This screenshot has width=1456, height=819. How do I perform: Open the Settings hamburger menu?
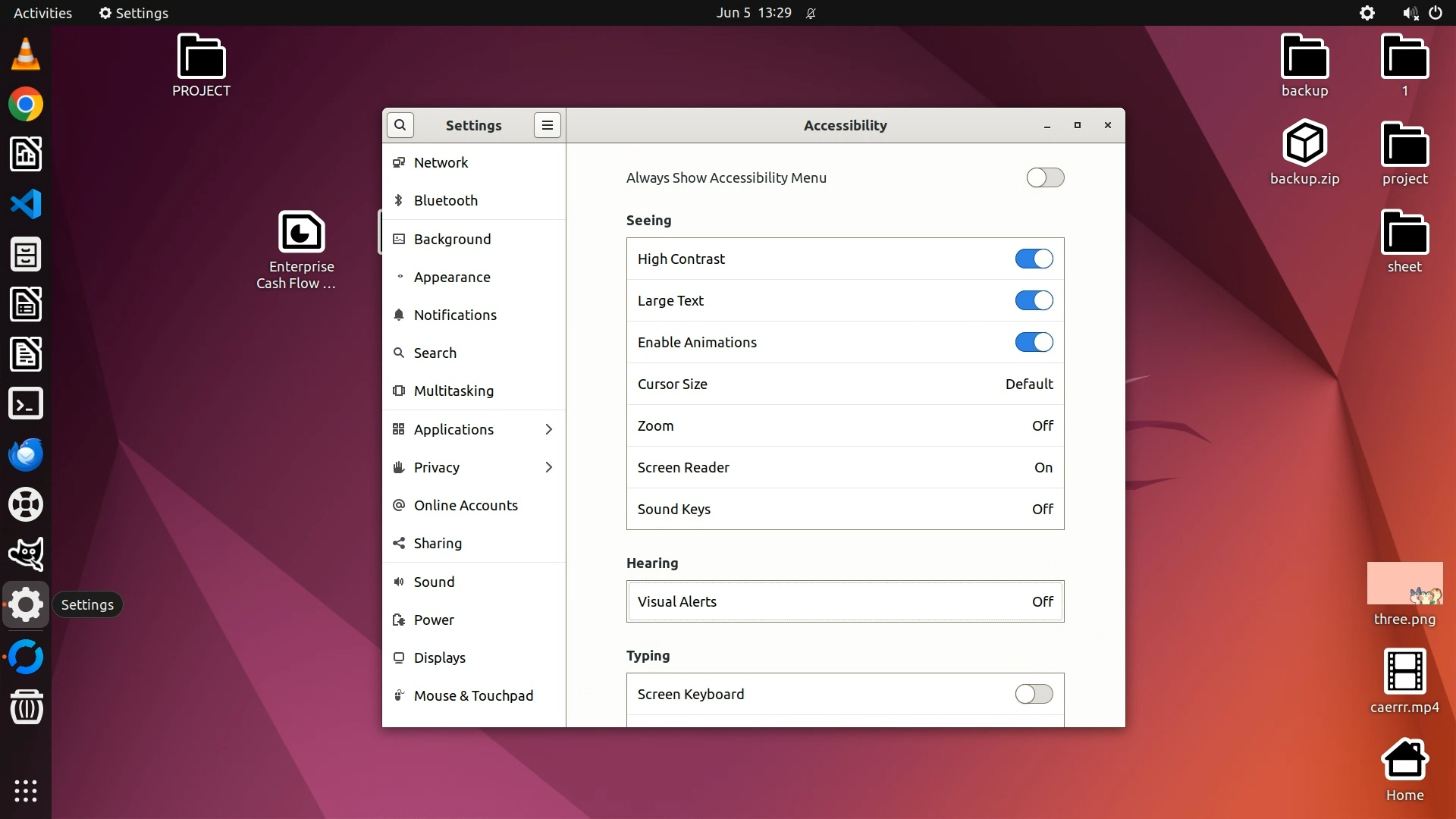(547, 125)
